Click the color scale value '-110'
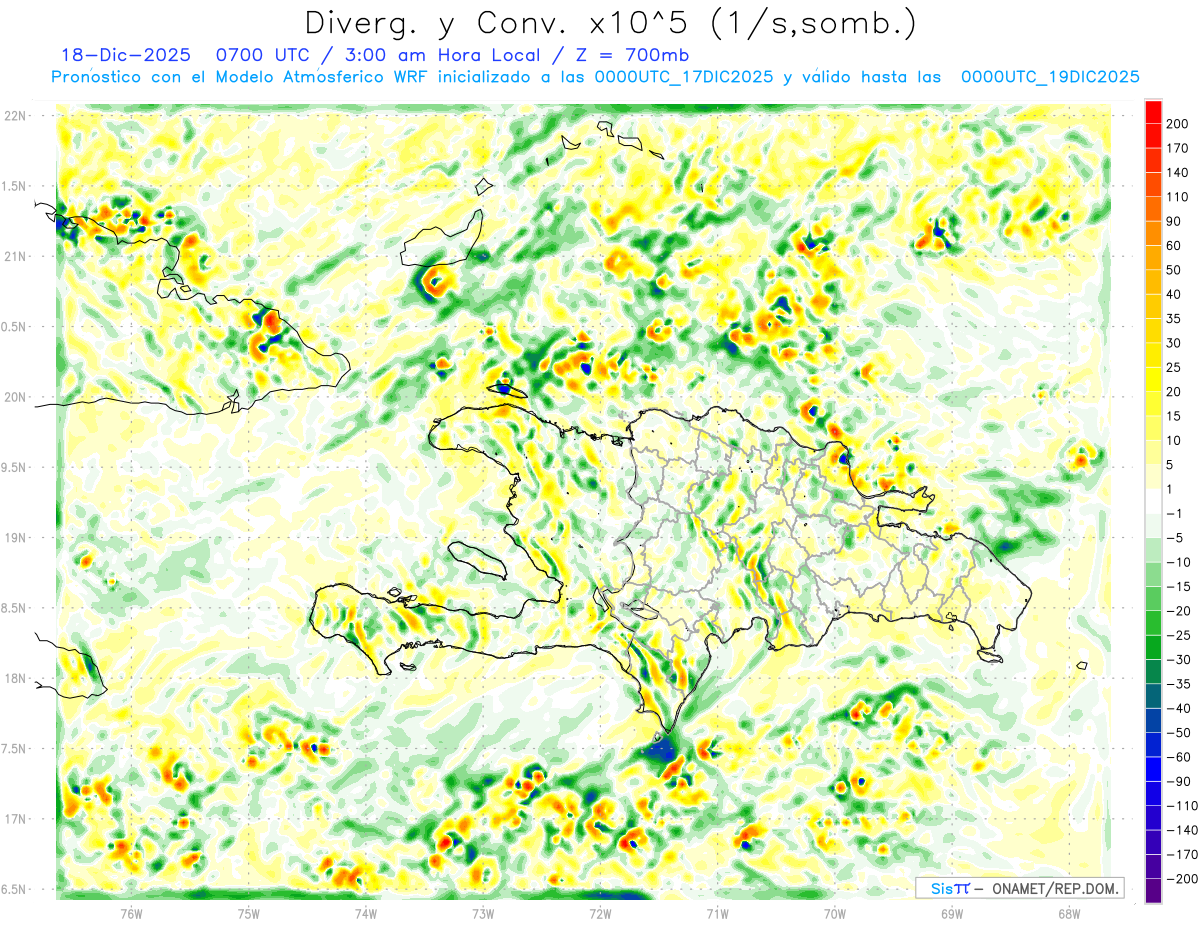Viewport: 1200px width, 927px height. (x=1181, y=805)
